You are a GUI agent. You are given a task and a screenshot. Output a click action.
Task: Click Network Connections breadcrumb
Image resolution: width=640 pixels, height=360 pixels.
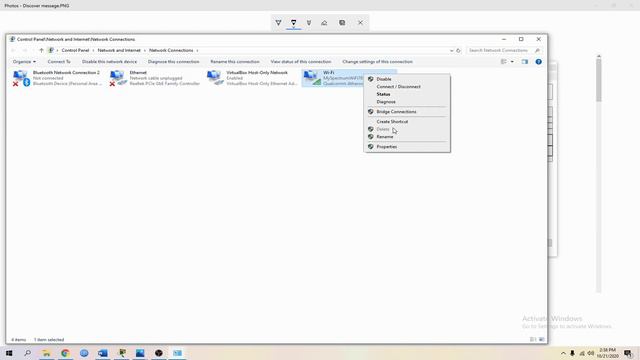click(171, 50)
